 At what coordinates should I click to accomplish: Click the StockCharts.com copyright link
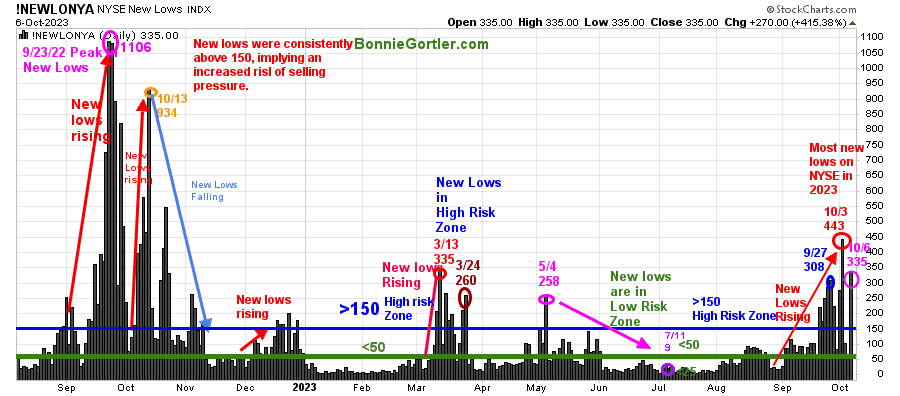[811, 9]
